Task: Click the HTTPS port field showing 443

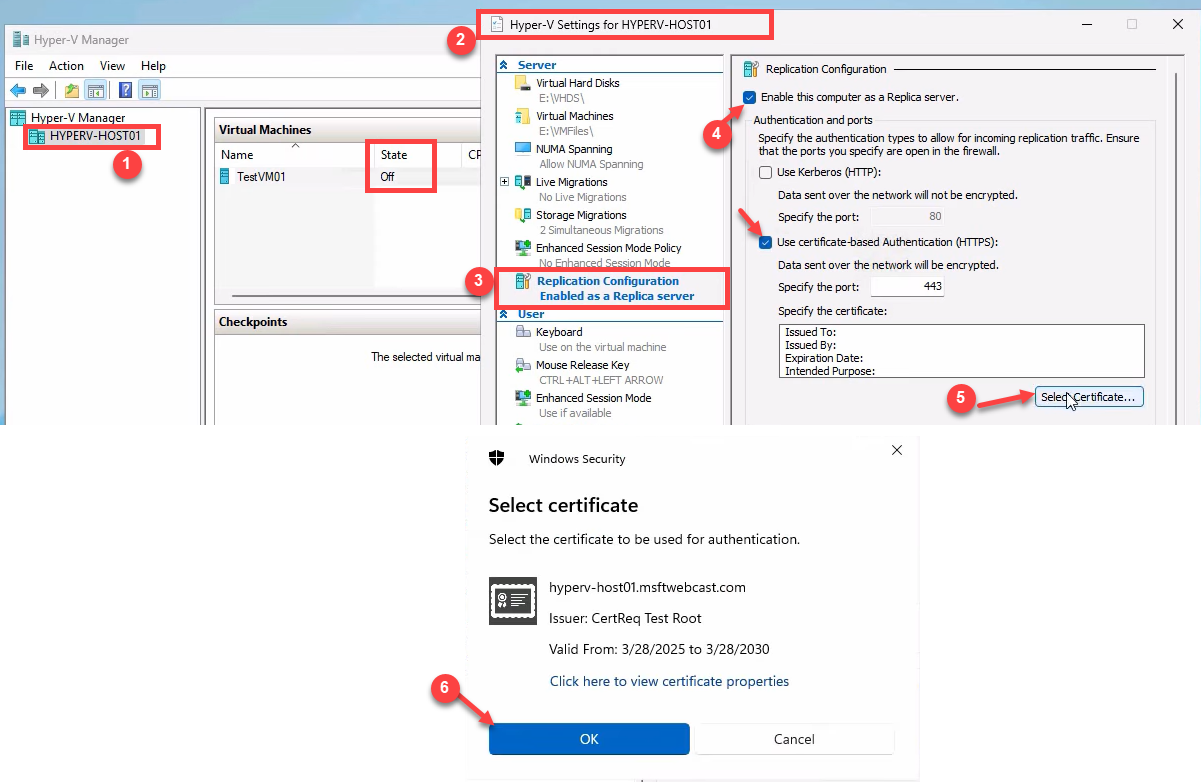Action: 907,287
